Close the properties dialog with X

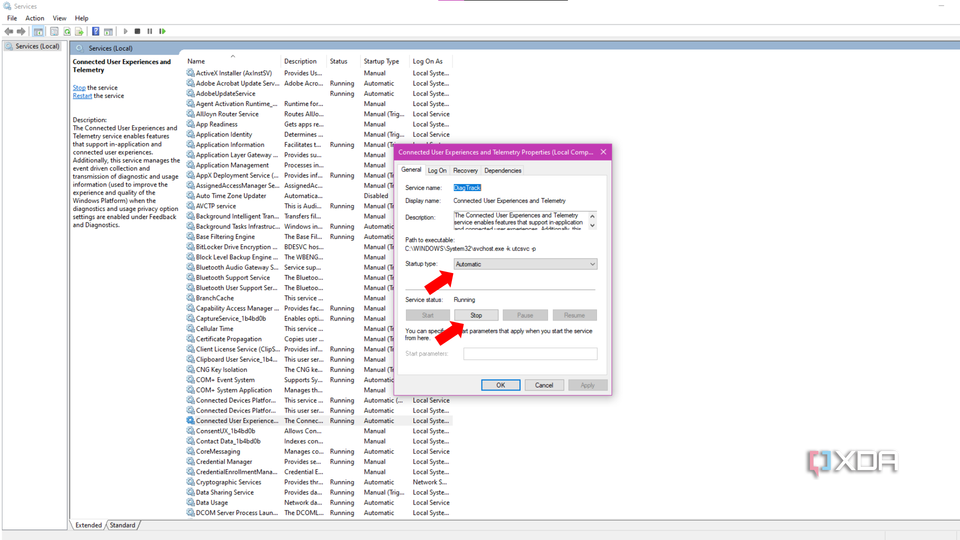tap(603, 152)
